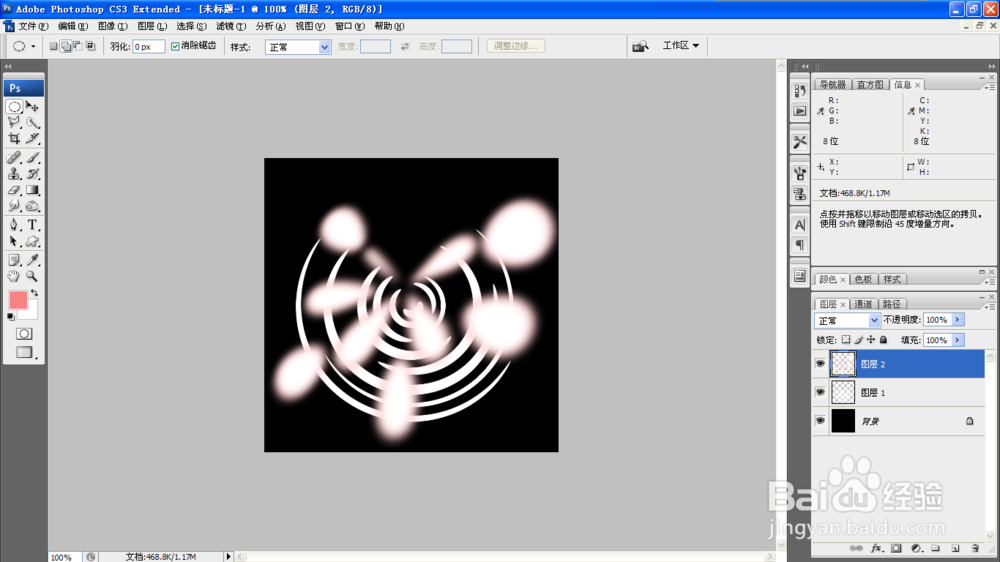Select the Crop tool
The width and height of the screenshot is (1000, 562).
click(x=14, y=138)
